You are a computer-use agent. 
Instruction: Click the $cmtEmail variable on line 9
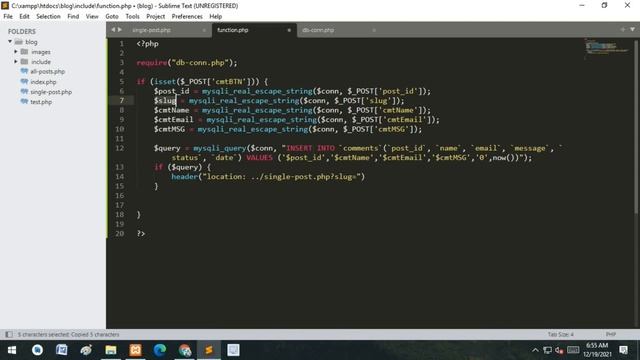coord(173,119)
